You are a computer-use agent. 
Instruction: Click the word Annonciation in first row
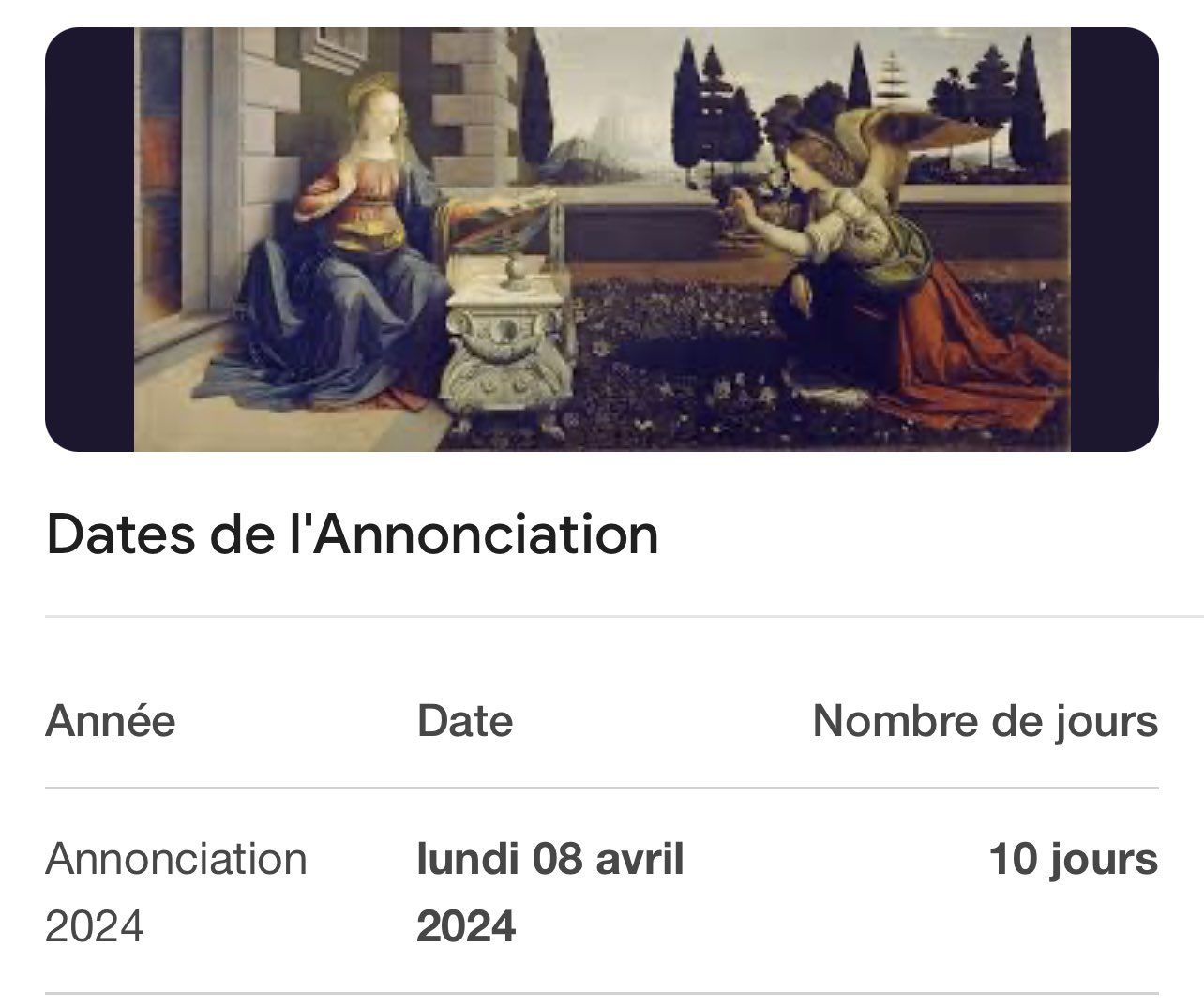tap(176, 859)
